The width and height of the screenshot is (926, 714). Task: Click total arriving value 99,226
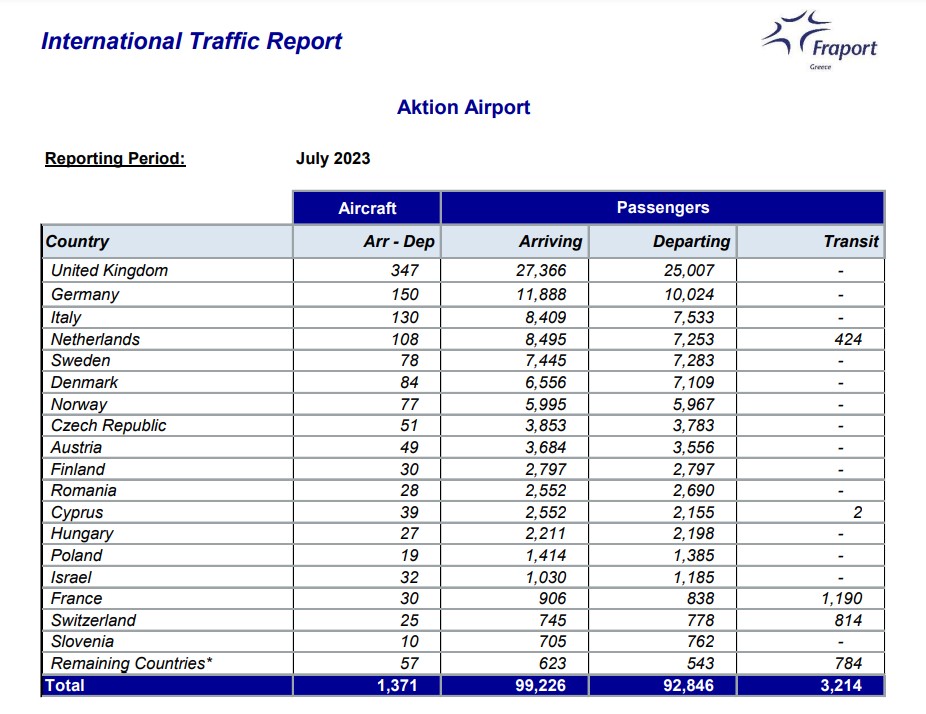click(x=540, y=685)
